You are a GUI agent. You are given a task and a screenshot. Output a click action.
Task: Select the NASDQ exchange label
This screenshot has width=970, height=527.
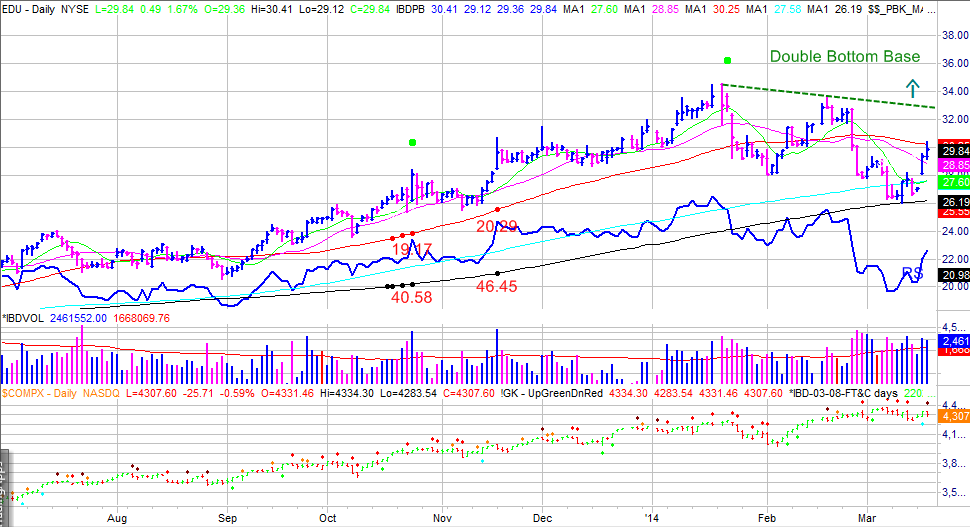(x=101, y=393)
